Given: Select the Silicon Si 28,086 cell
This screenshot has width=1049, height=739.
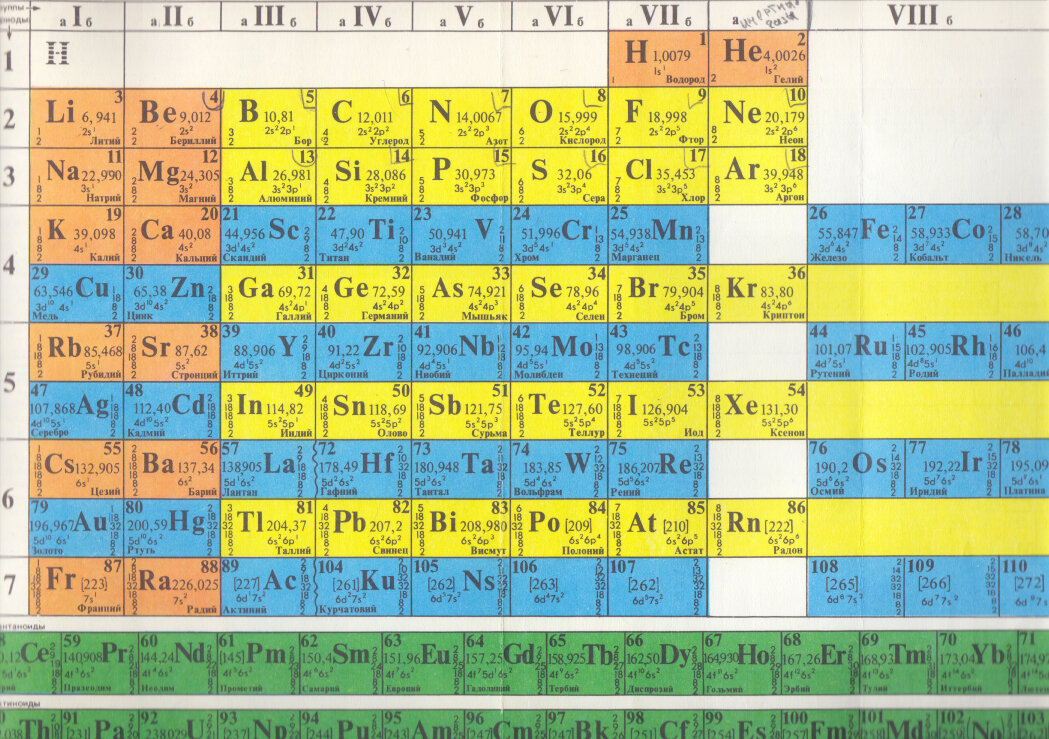Looking at the screenshot, I should click(x=365, y=176).
